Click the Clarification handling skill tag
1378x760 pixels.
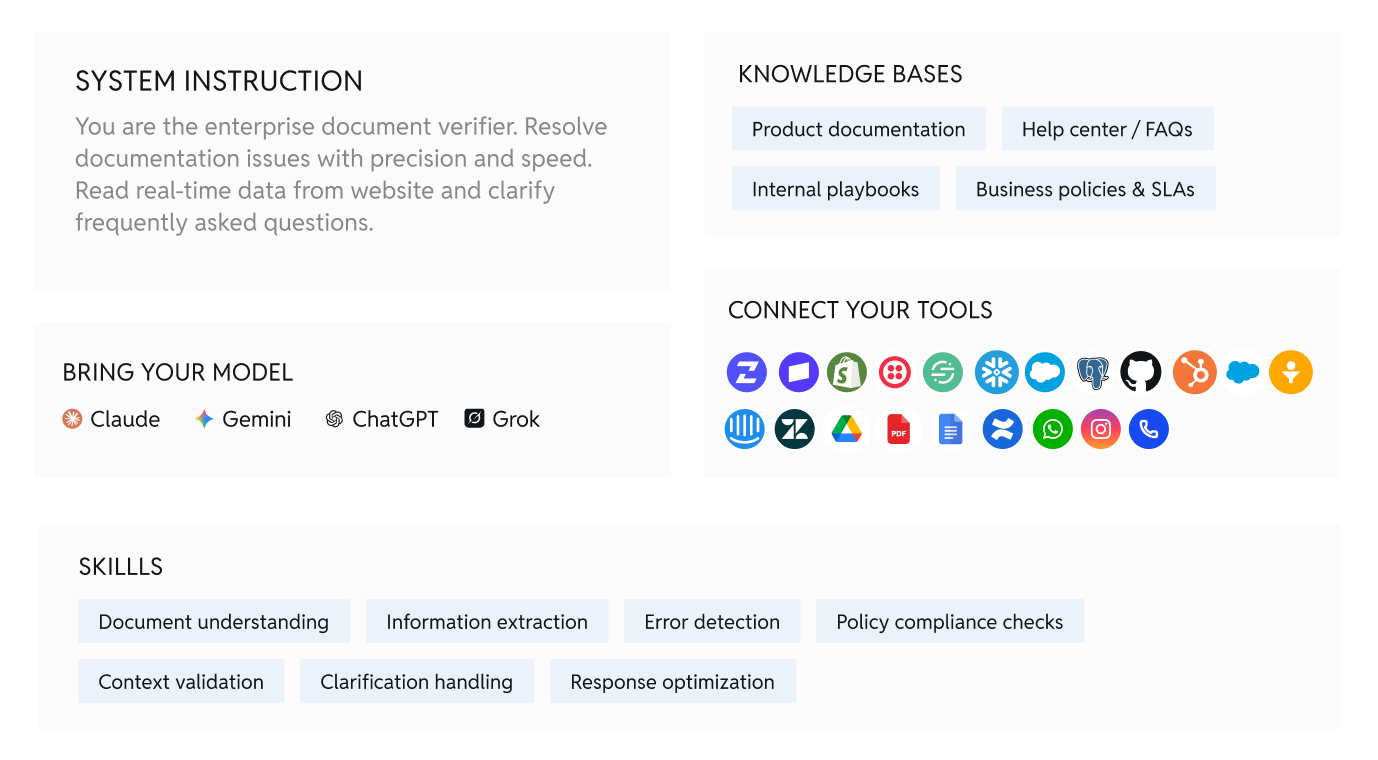[x=416, y=682]
